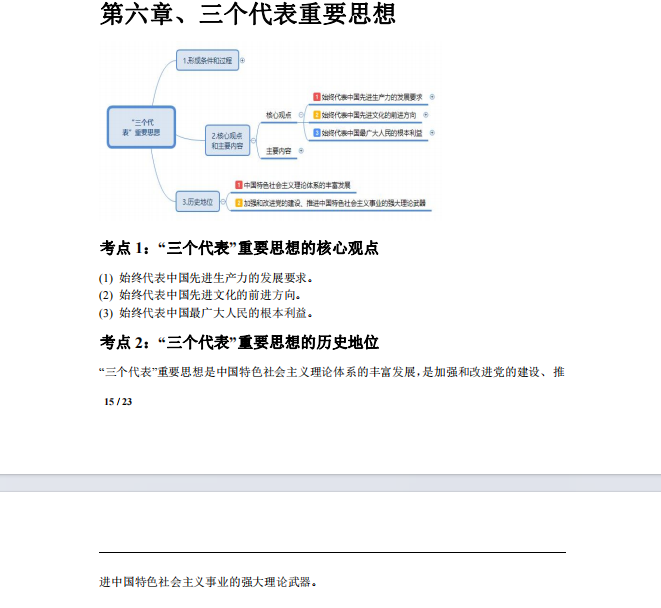Expand plus icon after 始终代表中国最广大人民的根本利益
The width and height of the screenshot is (661, 608).
(432, 133)
